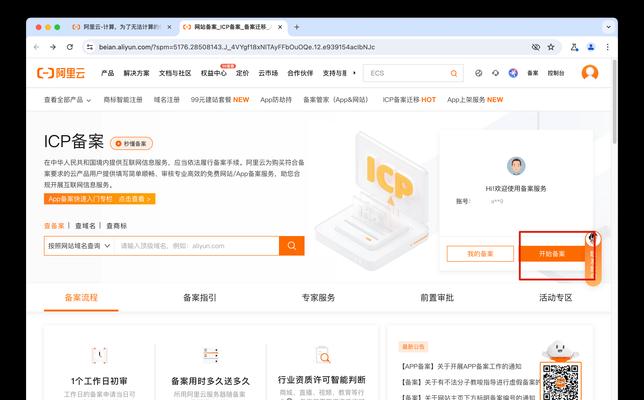Open the 云市场 menu item
Screen dimensions: 644x400
(x=268, y=73)
